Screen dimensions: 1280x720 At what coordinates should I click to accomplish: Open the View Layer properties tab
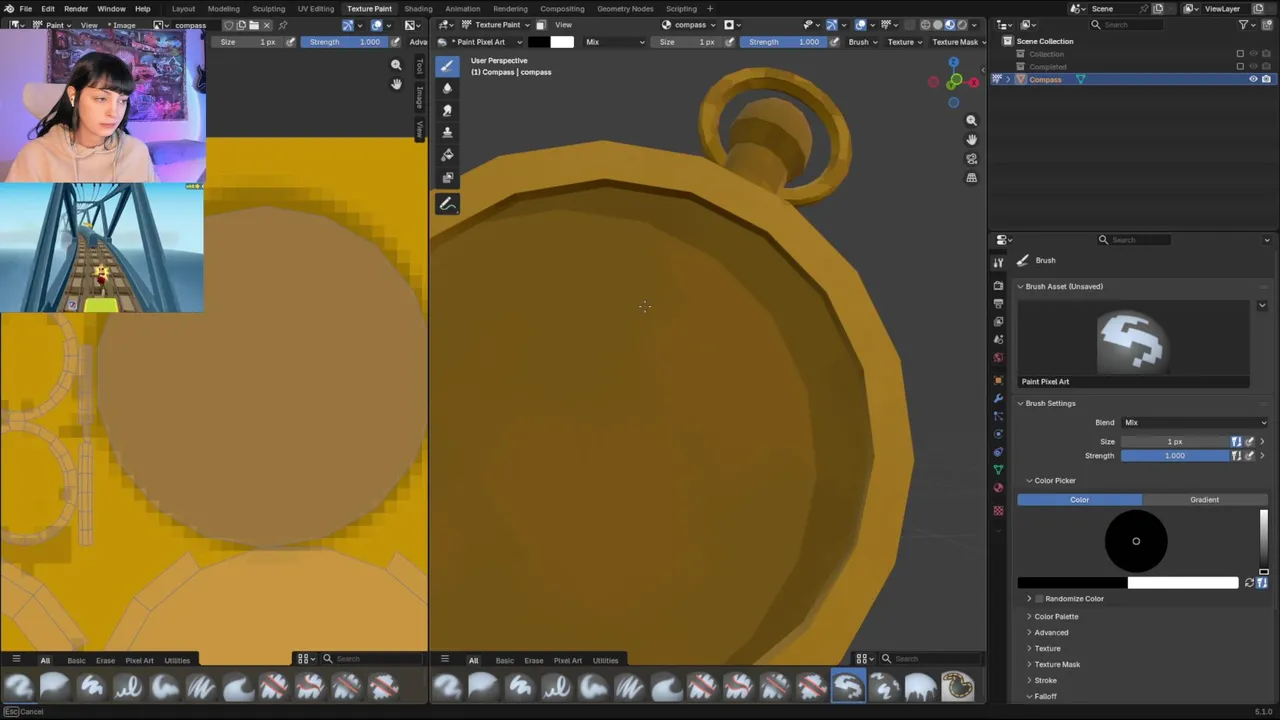click(998, 322)
